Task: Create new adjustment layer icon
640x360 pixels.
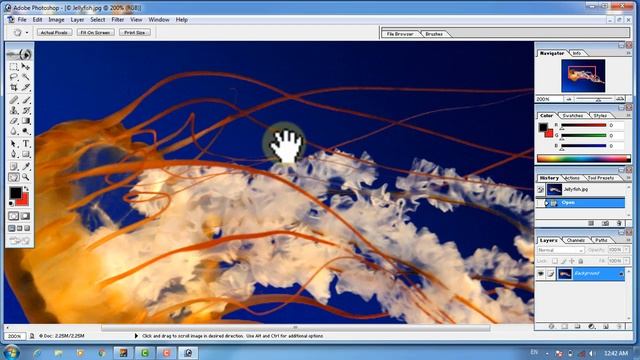Action: coord(592,327)
